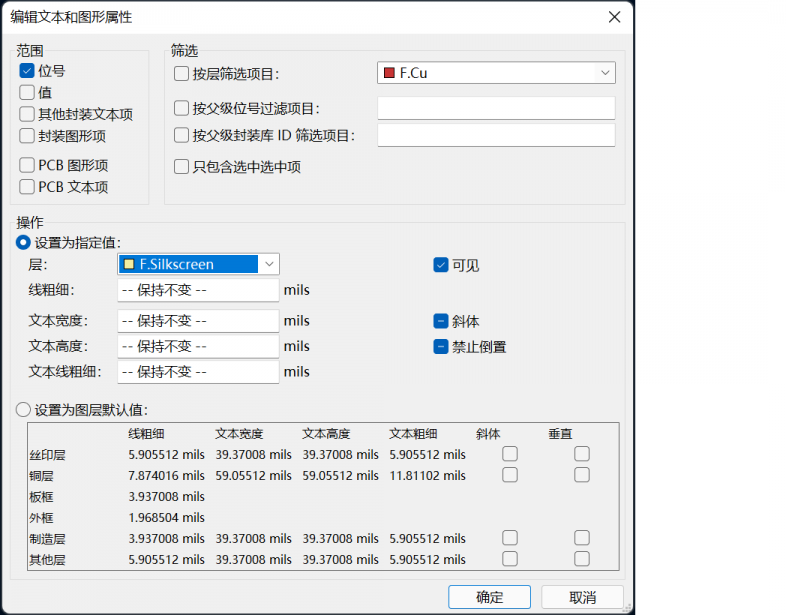Screen dimensions: 786x615
Task: Enable 按层筛选项目 filter checkbox
Action: [181, 74]
